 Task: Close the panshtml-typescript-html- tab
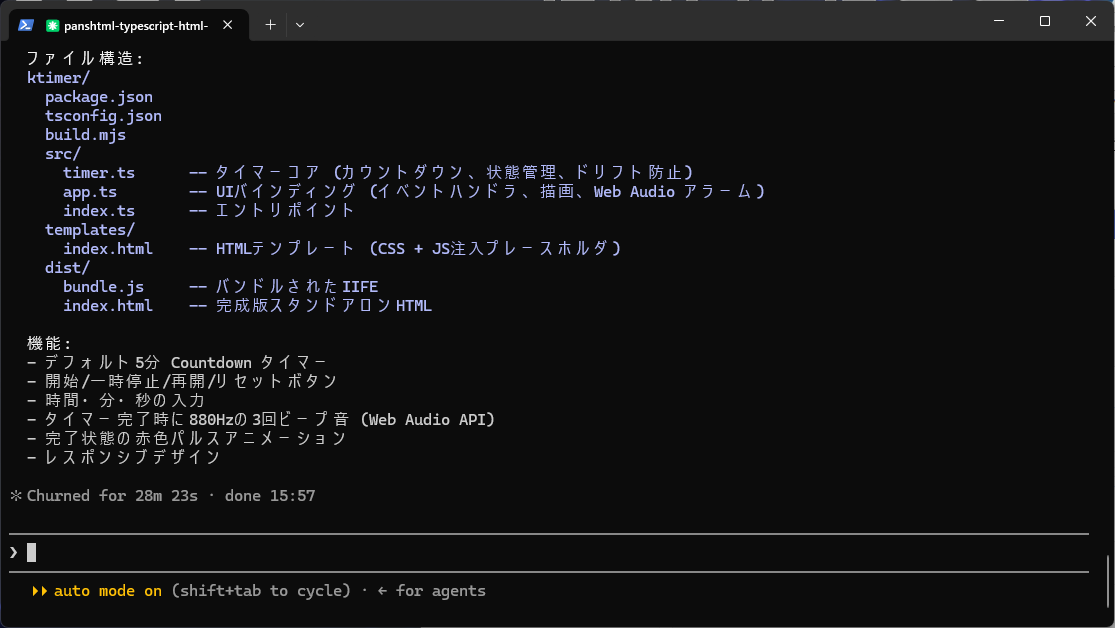228,25
